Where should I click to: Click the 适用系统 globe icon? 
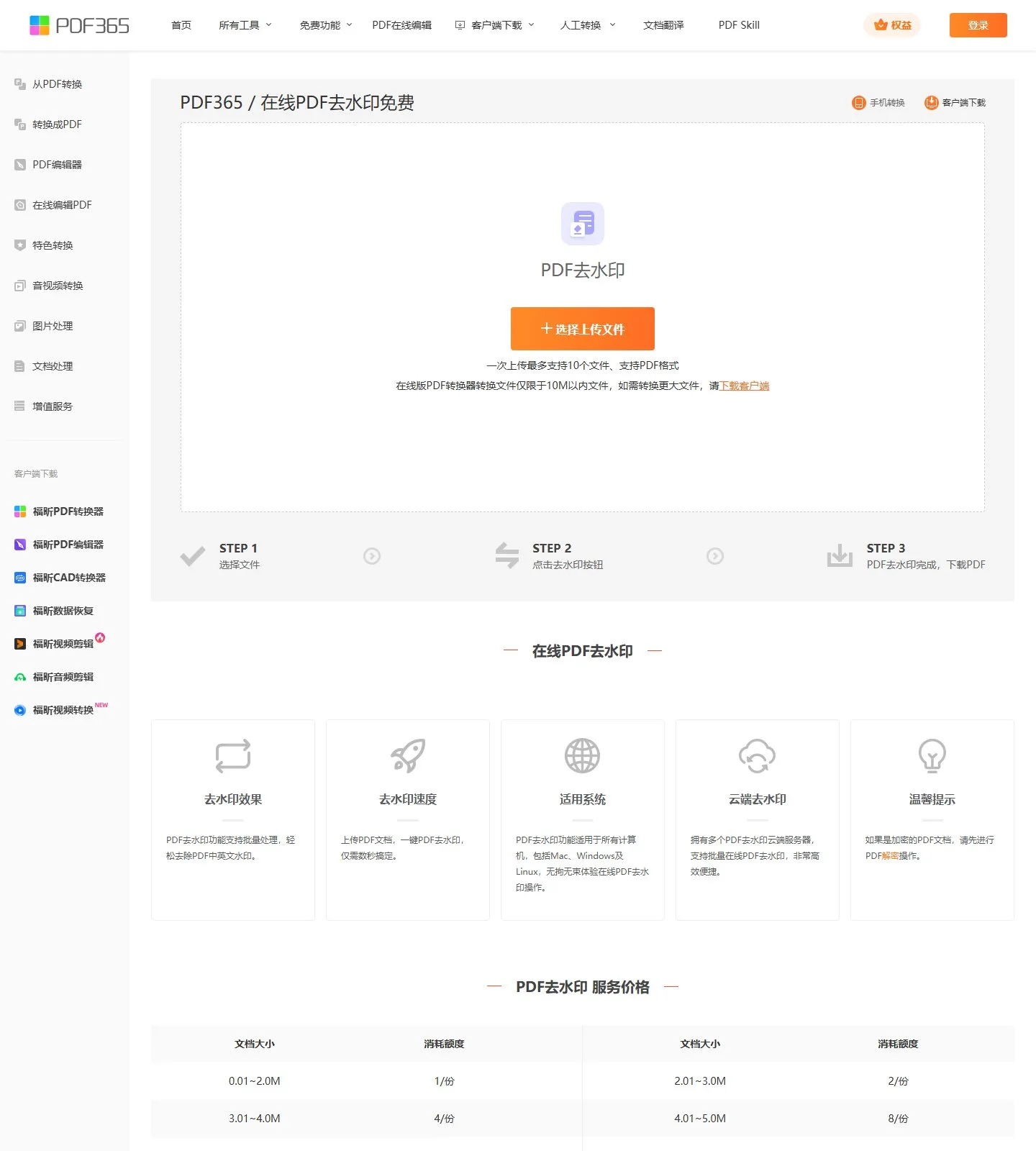point(583,755)
